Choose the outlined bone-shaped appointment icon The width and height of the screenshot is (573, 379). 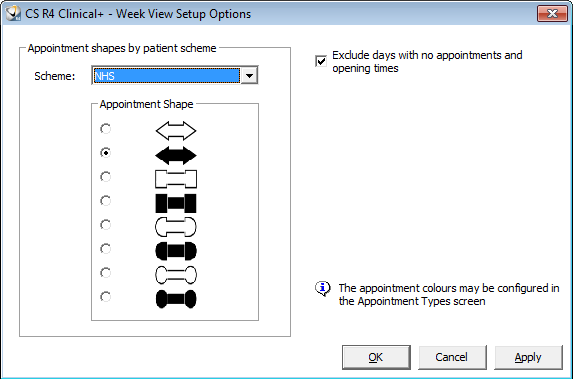tap(176, 275)
